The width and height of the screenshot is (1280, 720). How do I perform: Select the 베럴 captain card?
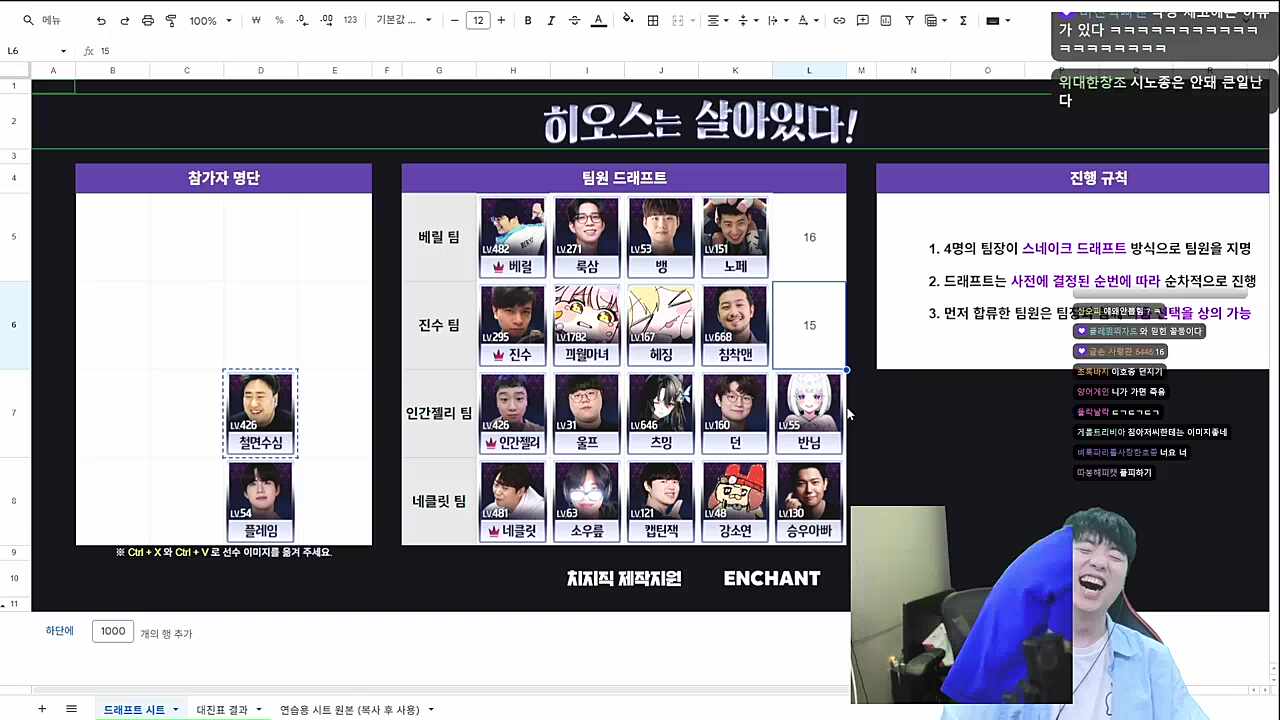tap(513, 237)
